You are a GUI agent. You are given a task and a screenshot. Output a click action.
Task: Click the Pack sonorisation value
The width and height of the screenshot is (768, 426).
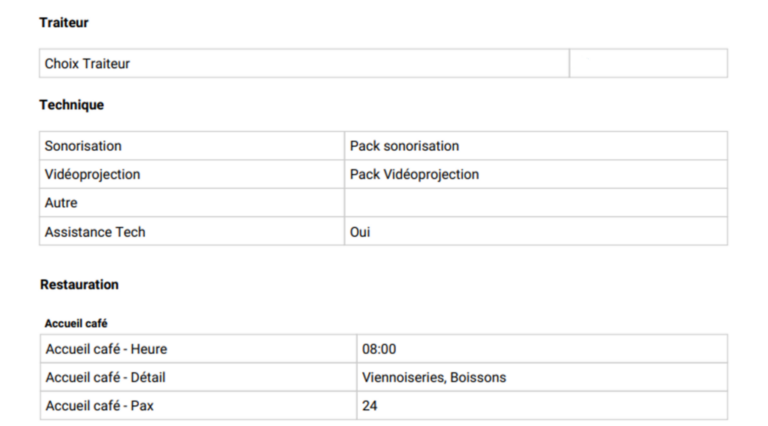404,146
